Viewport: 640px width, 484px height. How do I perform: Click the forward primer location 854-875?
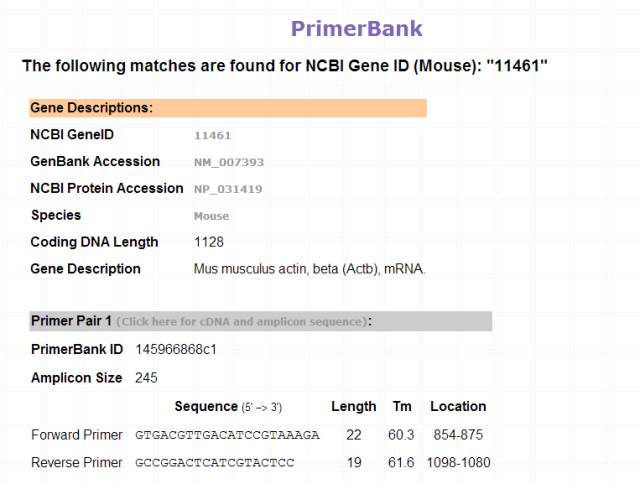(x=458, y=435)
